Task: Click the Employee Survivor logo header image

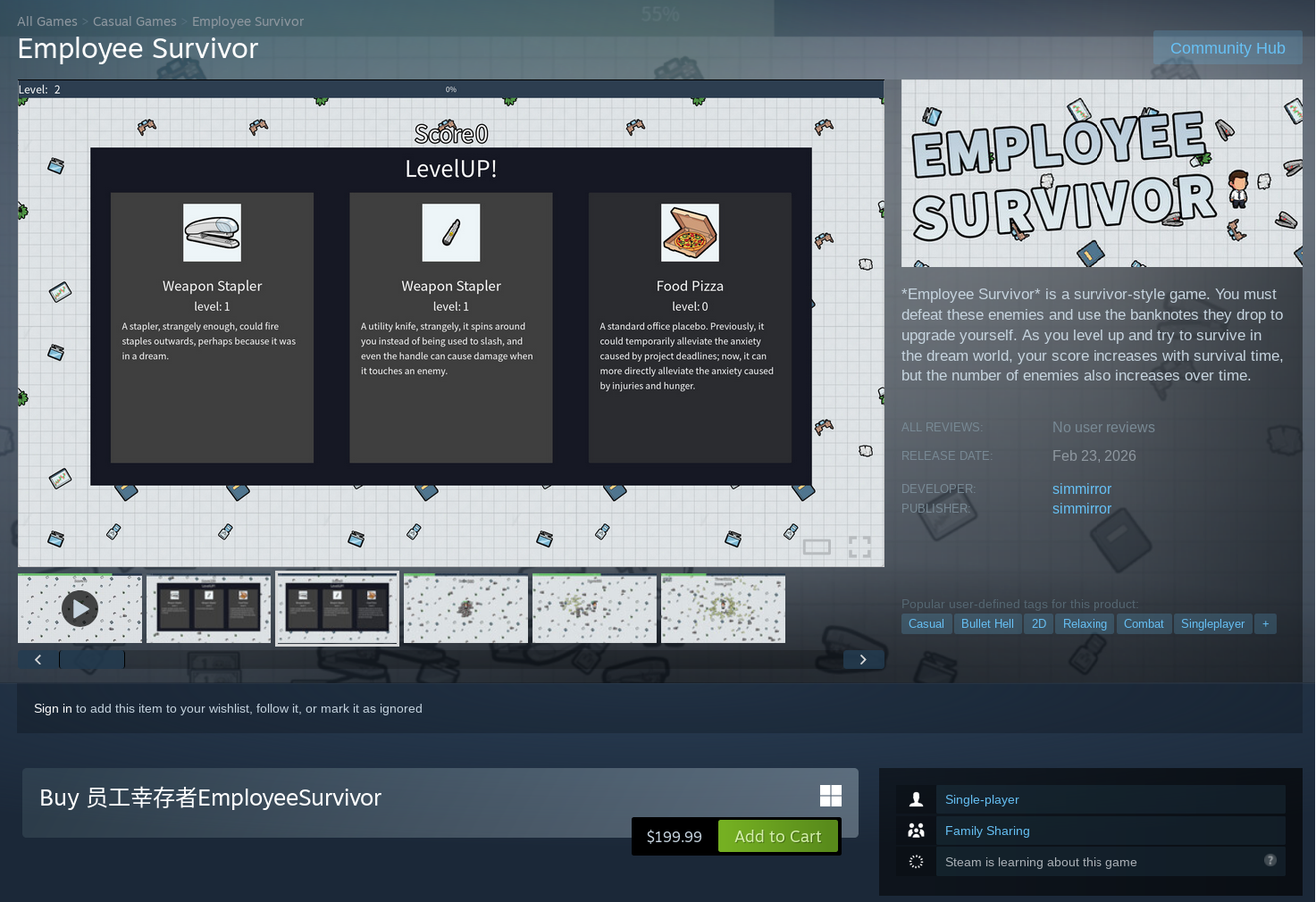Action: pyautogui.click(x=1102, y=173)
